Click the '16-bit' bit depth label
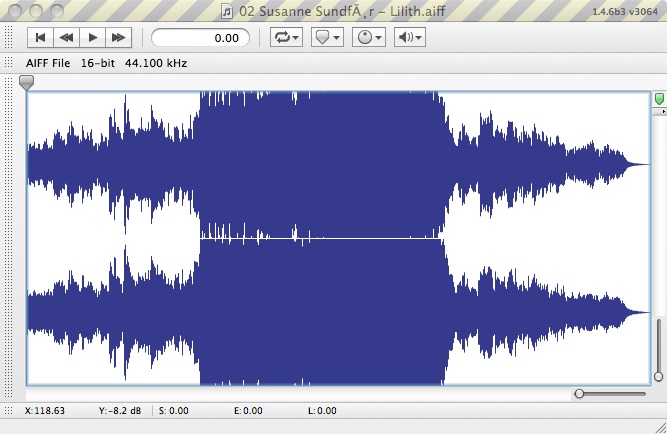Image resolution: width=667 pixels, height=434 pixels. [x=98, y=63]
